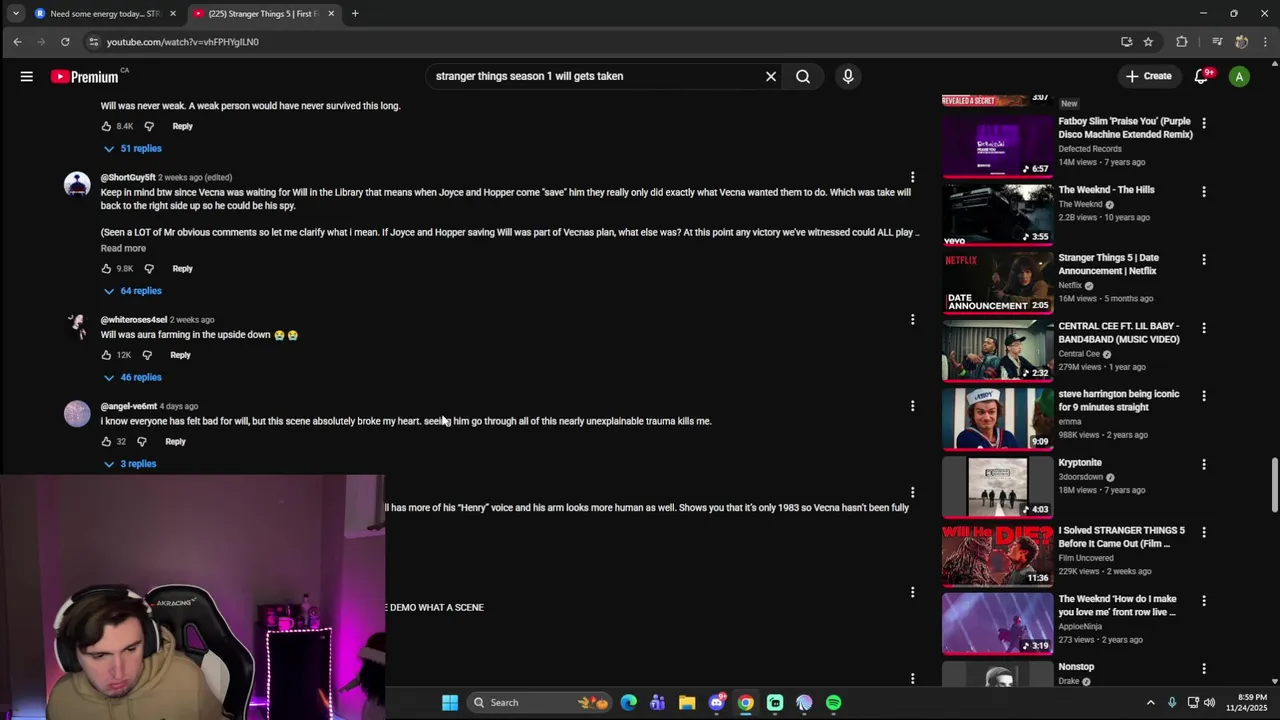The image size is (1280, 720).
Task: Open a new browser tab
Action: pos(355,14)
